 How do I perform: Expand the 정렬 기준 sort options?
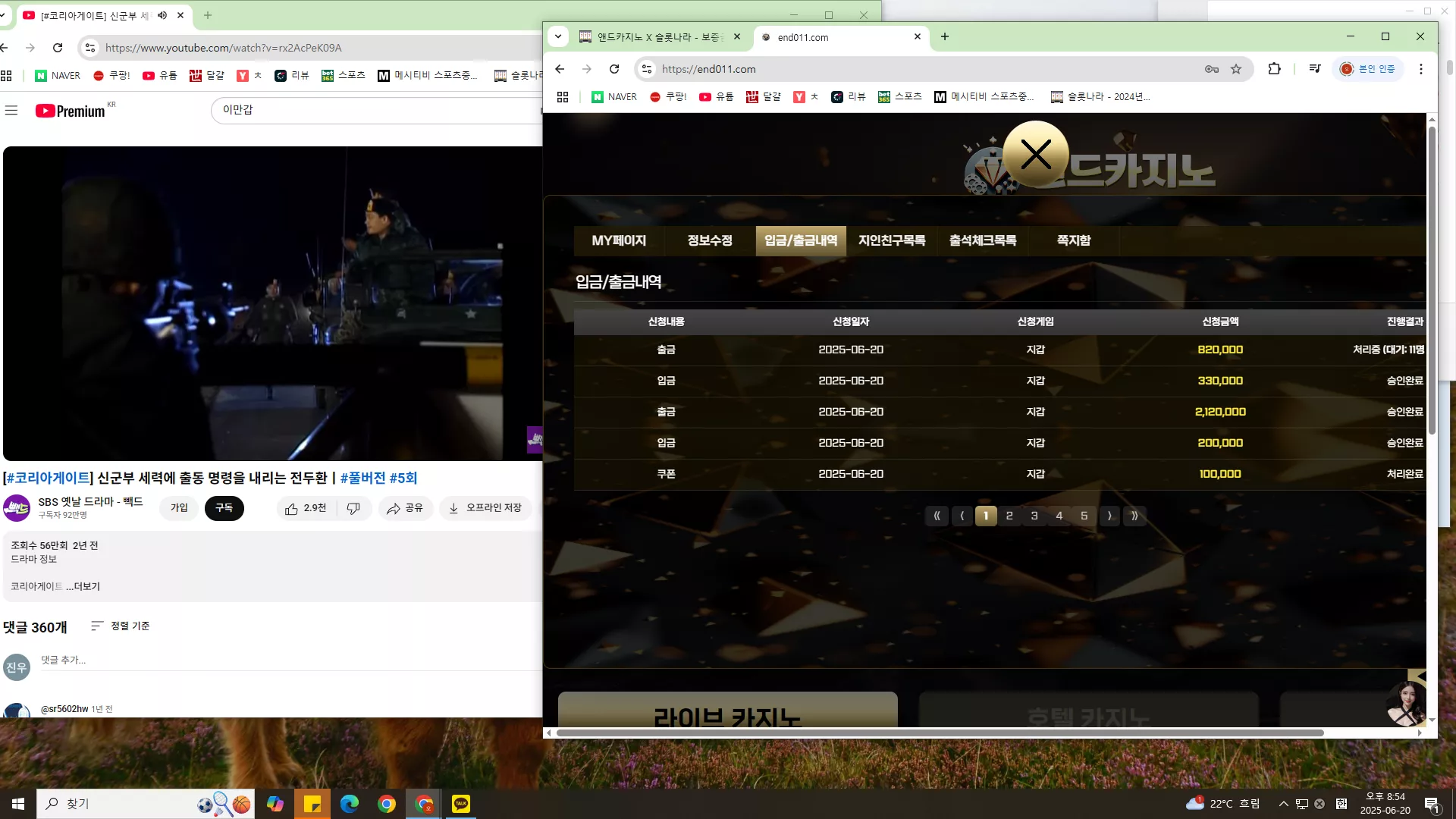pyautogui.click(x=121, y=626)
